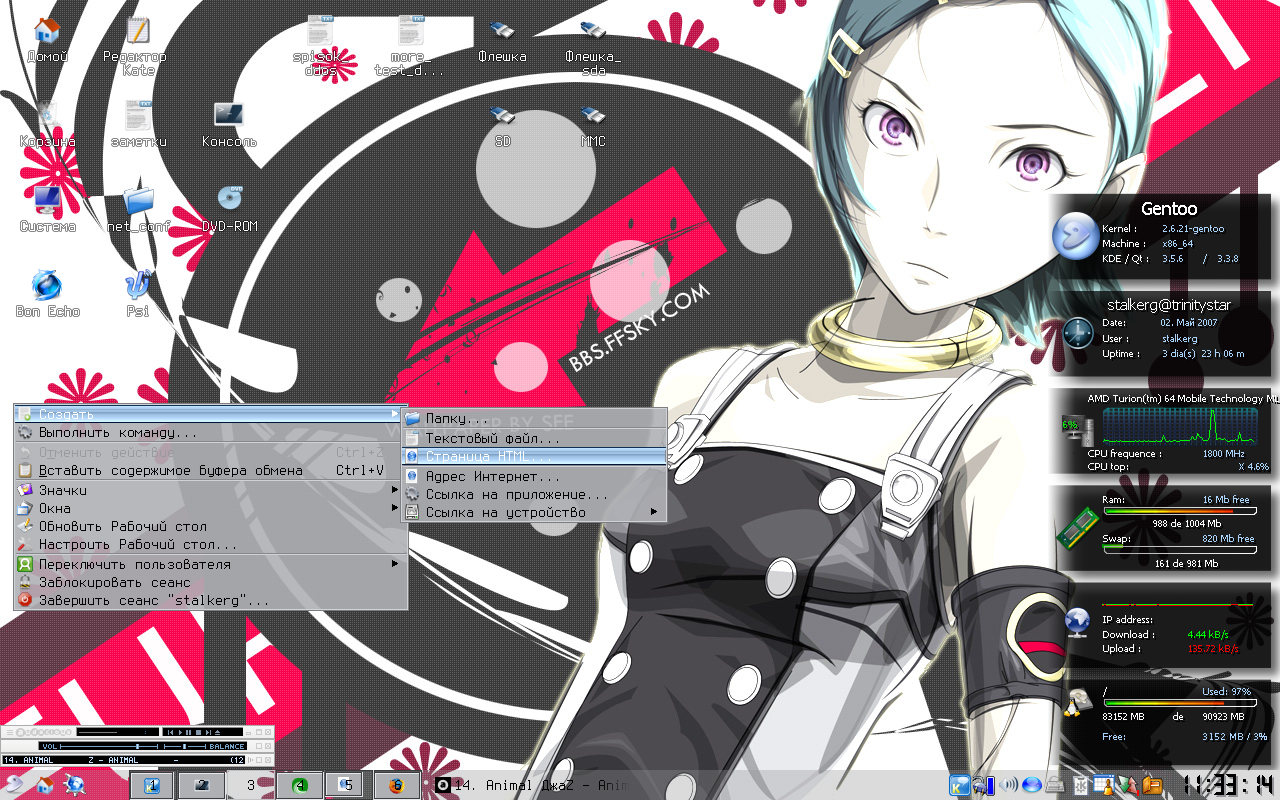Adjust the BALANCE slider in the player
The height and width of the screenshot is (800, 1280).
tap(185, 746)
